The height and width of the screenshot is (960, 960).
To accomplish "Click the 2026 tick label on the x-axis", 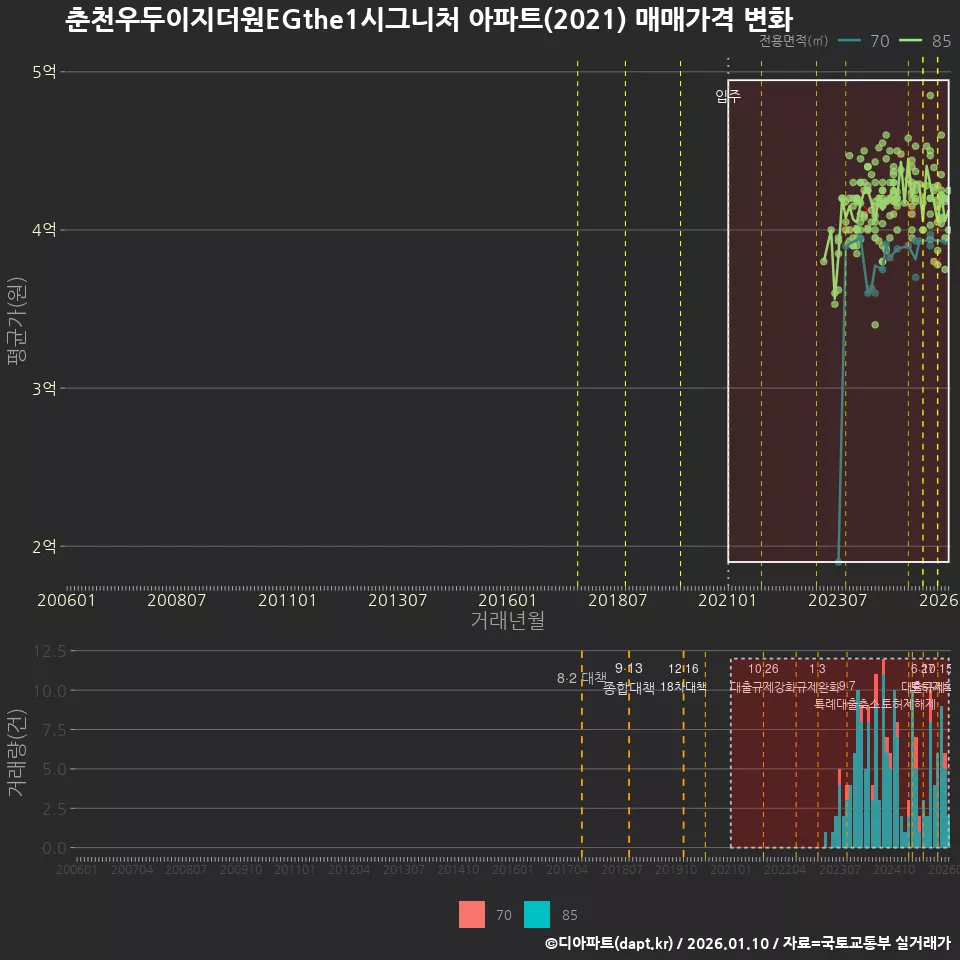I will [x=939, y=600].
